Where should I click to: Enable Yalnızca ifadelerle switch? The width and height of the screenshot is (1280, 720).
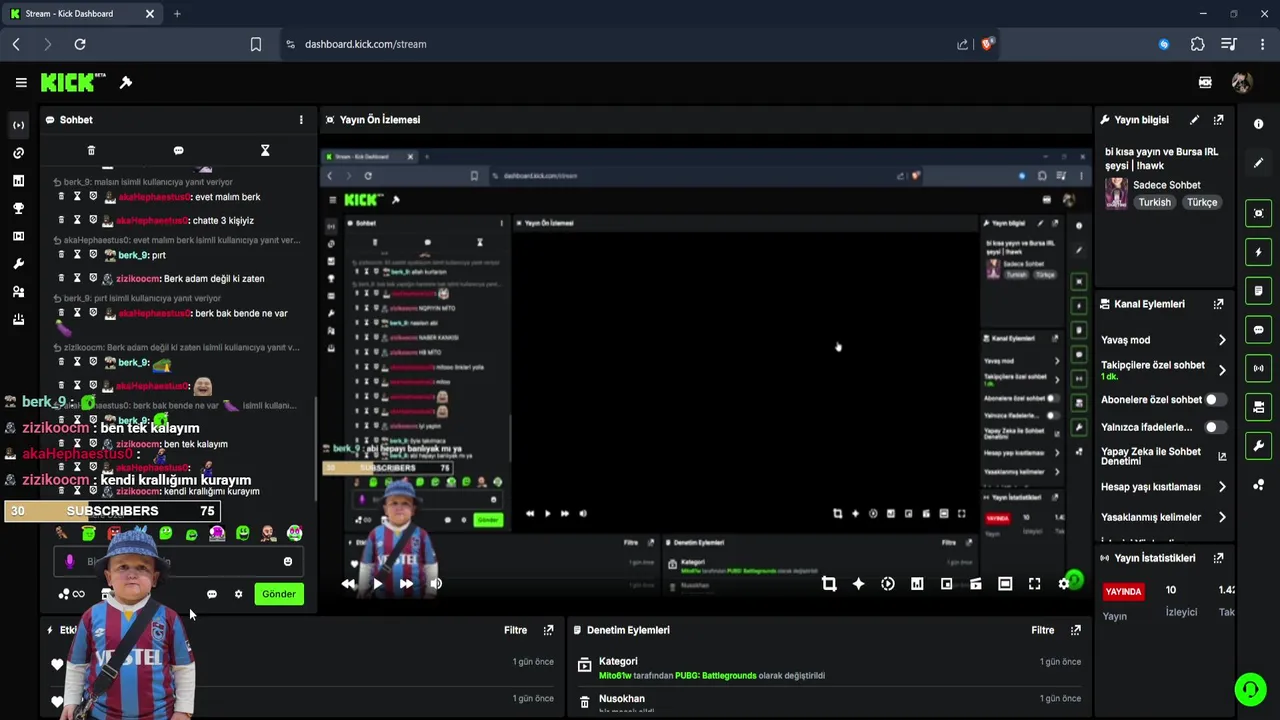1215,427
